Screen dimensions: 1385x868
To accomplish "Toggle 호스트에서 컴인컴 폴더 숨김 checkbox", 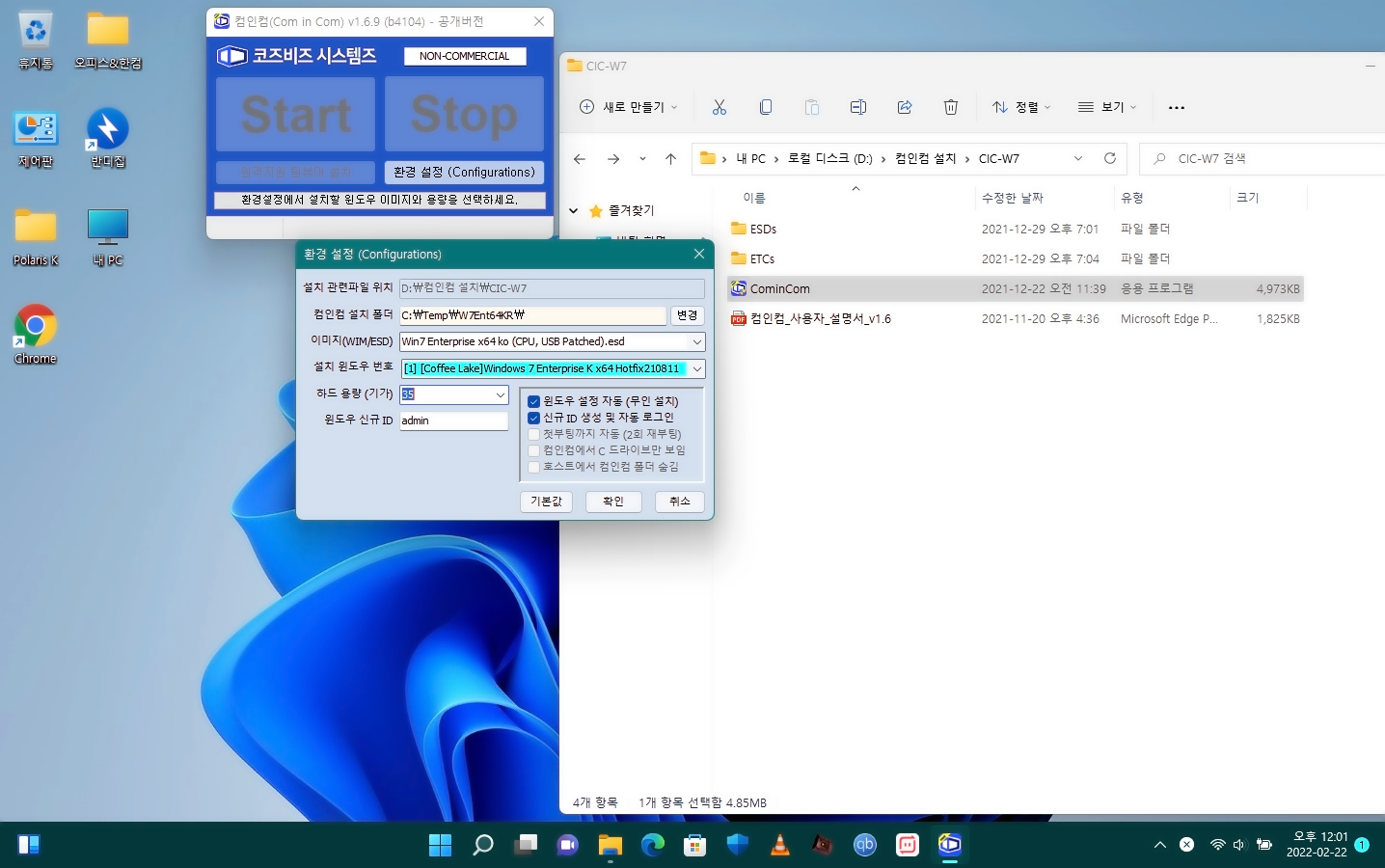I will pos(533,467).
